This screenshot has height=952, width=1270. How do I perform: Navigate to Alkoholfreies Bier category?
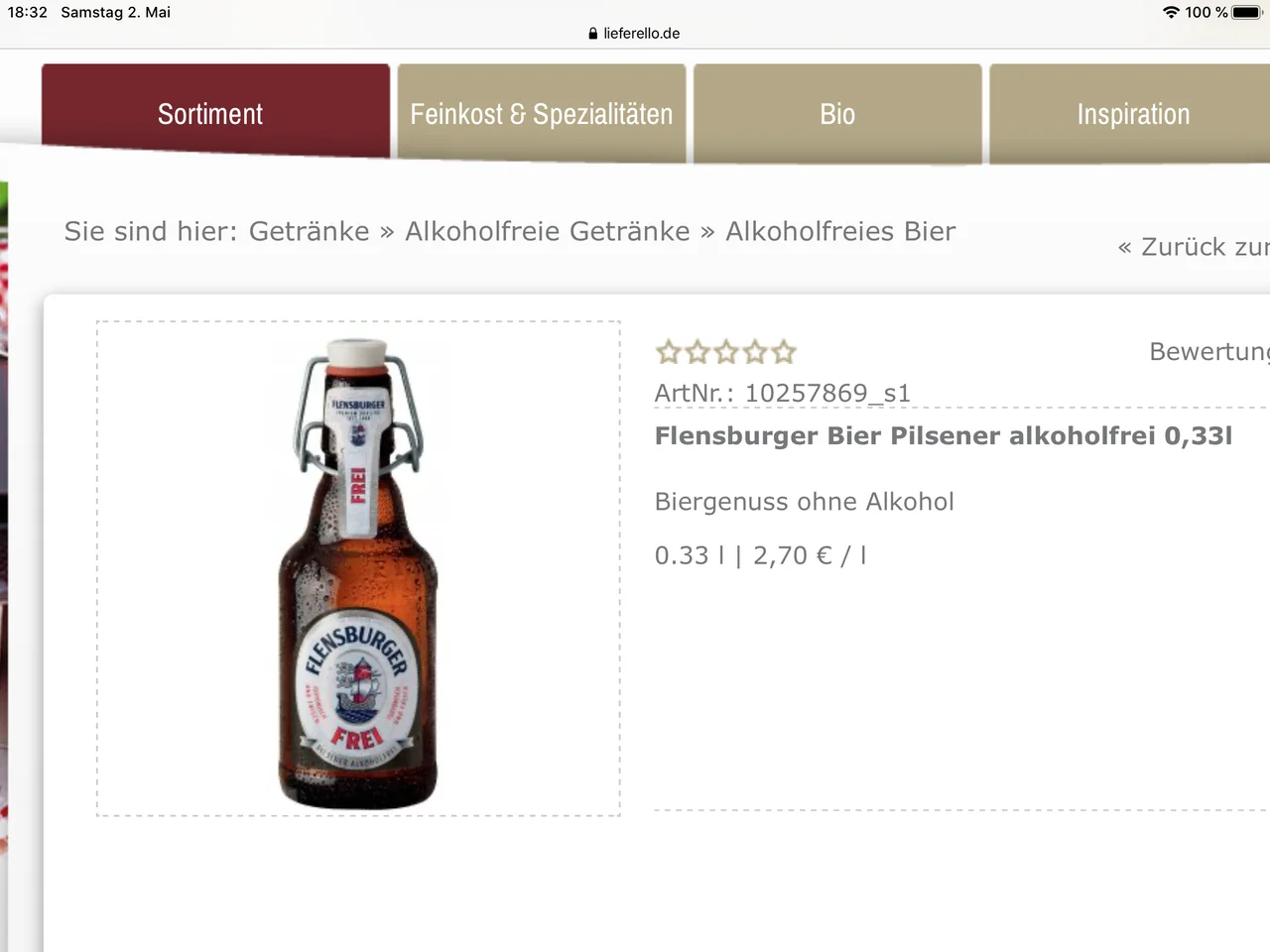[x=840, y=231]
